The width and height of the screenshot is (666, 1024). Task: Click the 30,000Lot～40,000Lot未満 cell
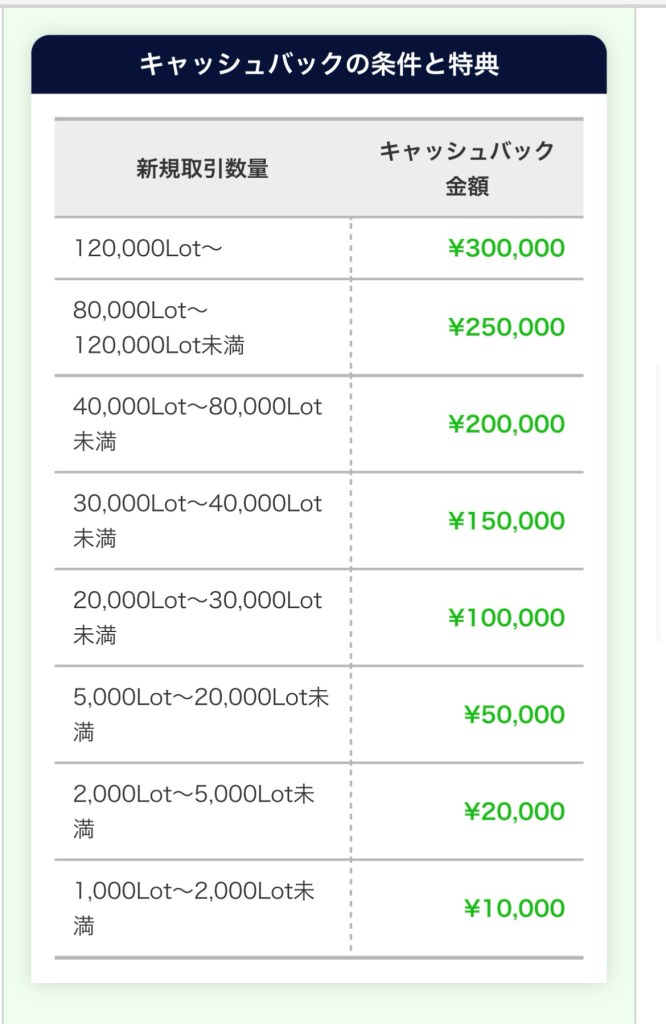(x=197, y=521)
